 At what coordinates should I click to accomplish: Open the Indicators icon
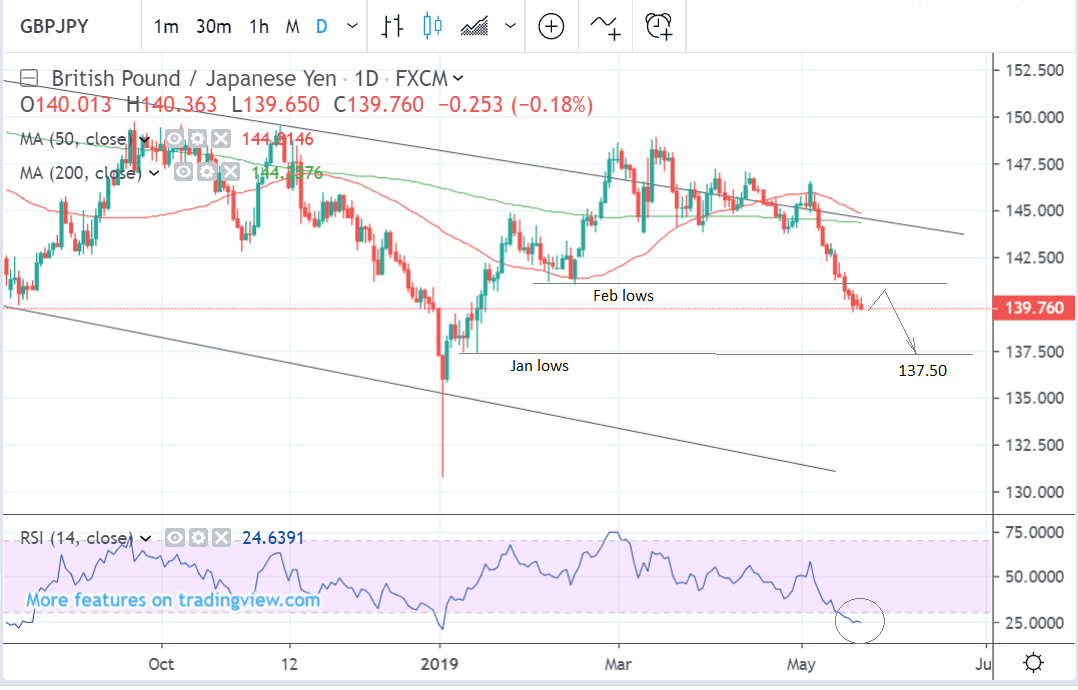605,27
